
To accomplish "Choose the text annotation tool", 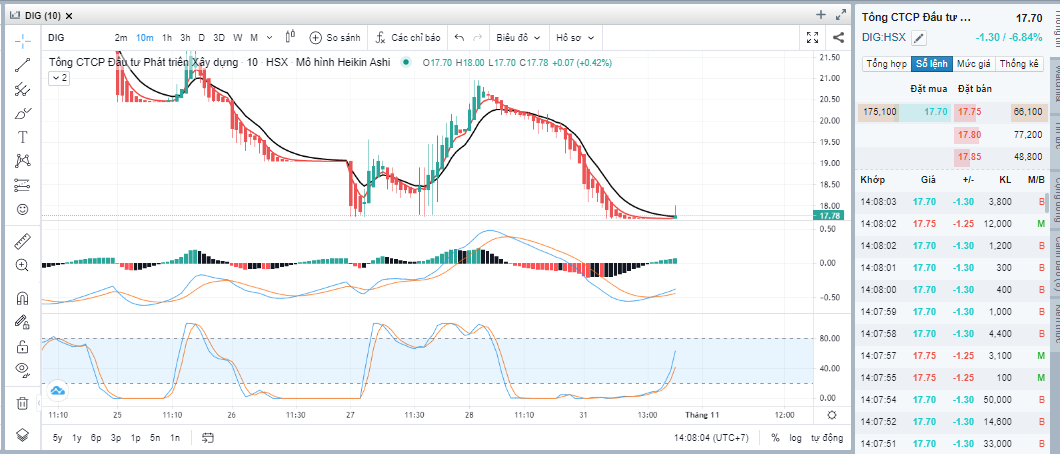I will pyautogui.click(x=22, y=137).
